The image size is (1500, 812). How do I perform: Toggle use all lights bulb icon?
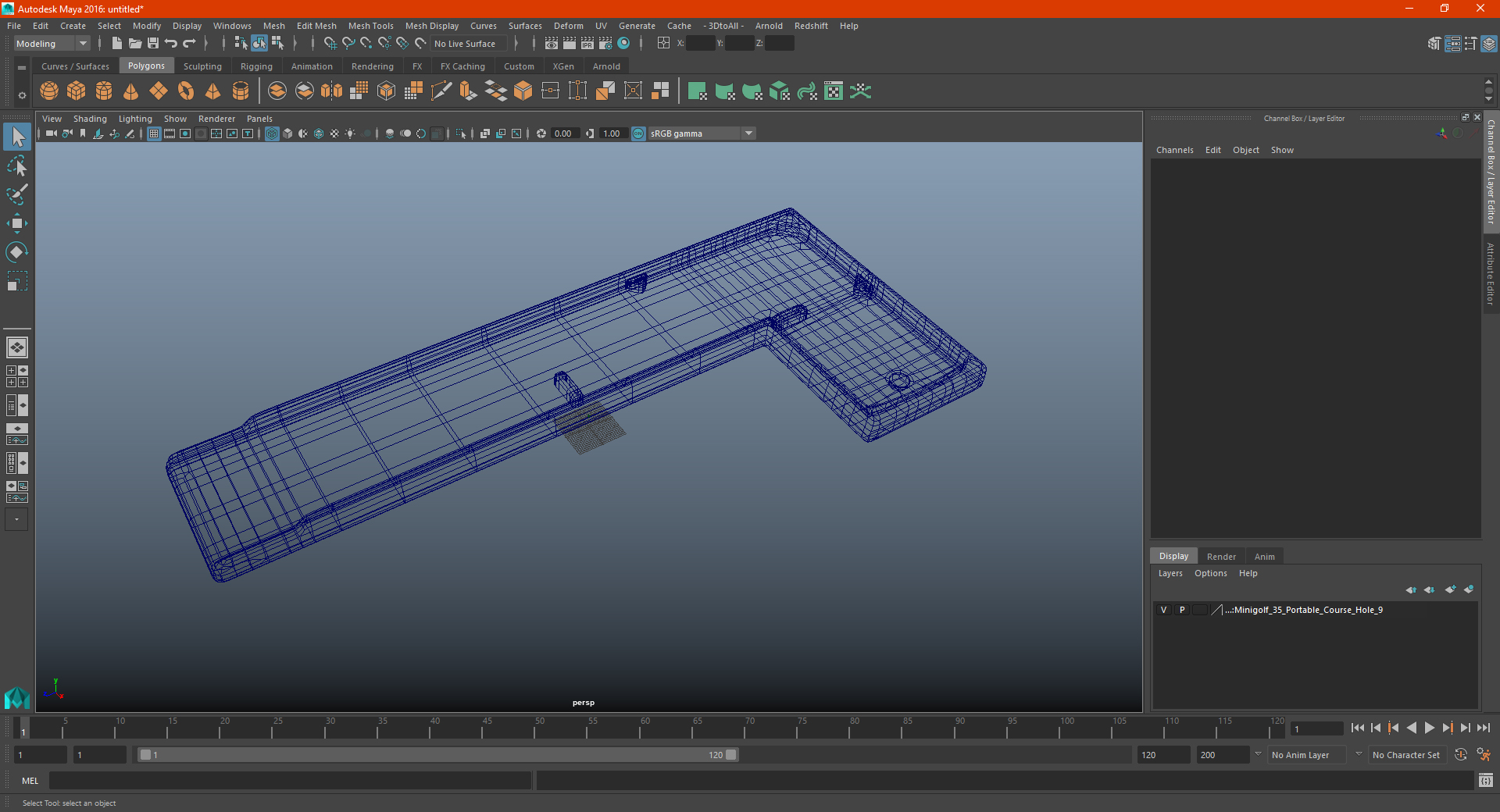[x=350, y=134]
